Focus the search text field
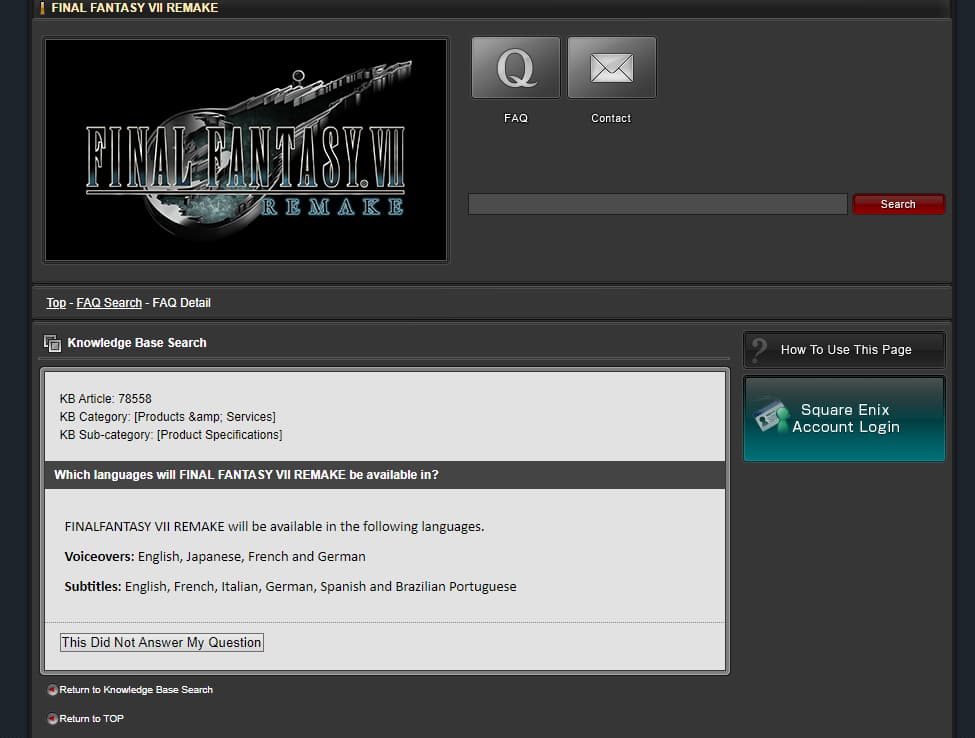Image resolution: width=975 pixels, height=738 pixels. [x=657, y=204]
